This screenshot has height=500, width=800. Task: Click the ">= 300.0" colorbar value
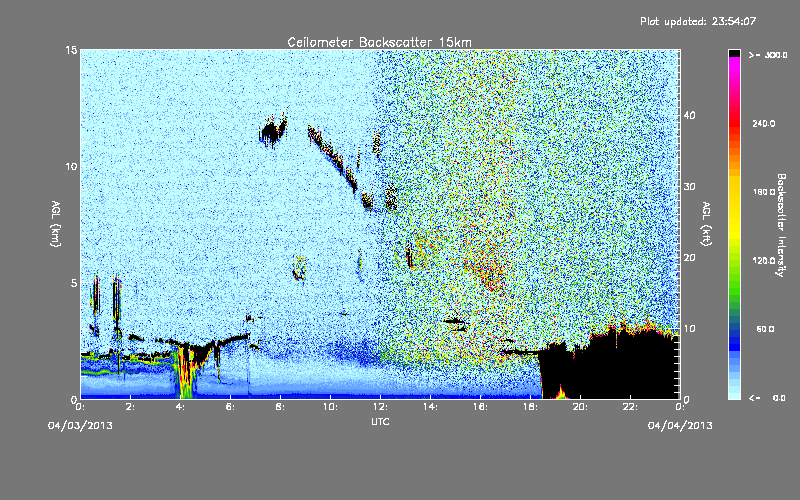pos(768,55)
